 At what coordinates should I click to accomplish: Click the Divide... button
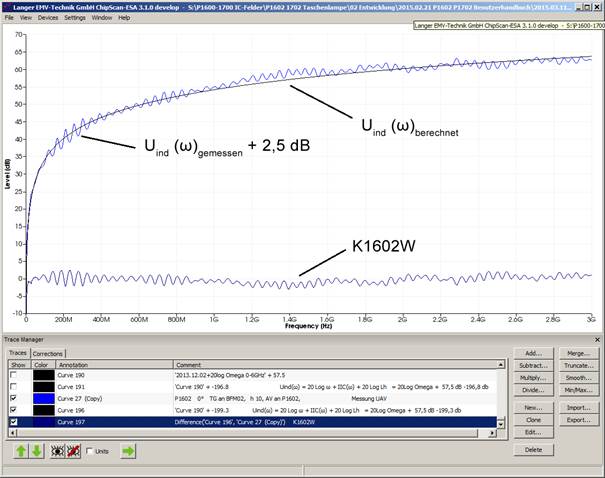534,390
